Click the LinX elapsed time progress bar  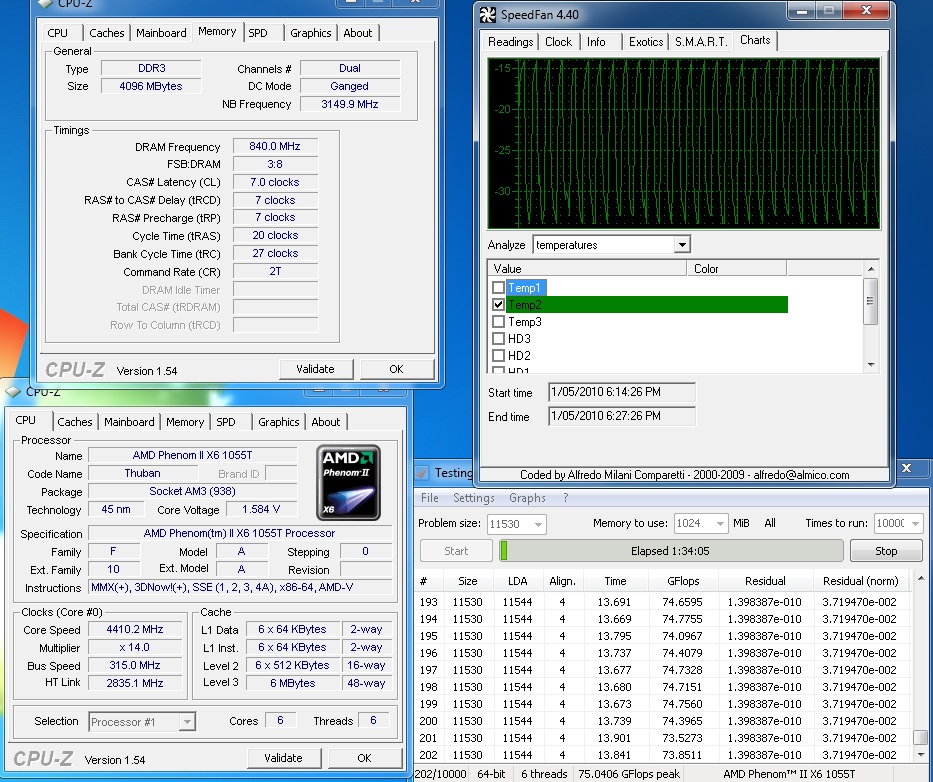pyautogui.click(x=671, y=551)
